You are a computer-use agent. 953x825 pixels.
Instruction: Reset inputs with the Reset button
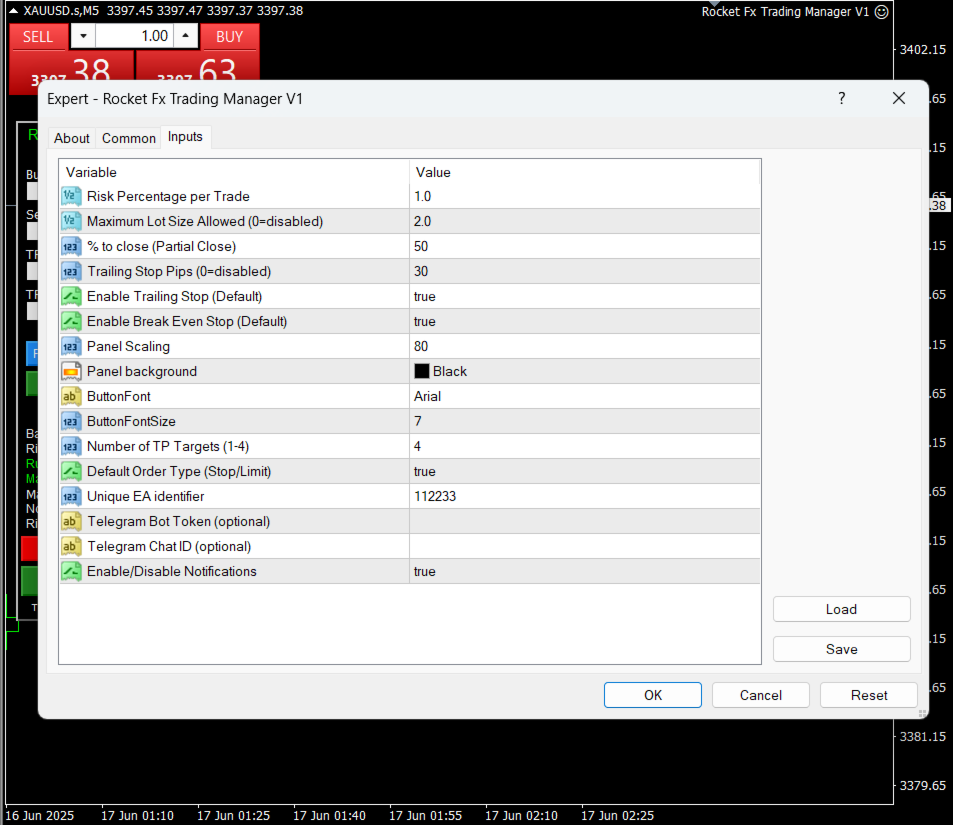(869, 695)
